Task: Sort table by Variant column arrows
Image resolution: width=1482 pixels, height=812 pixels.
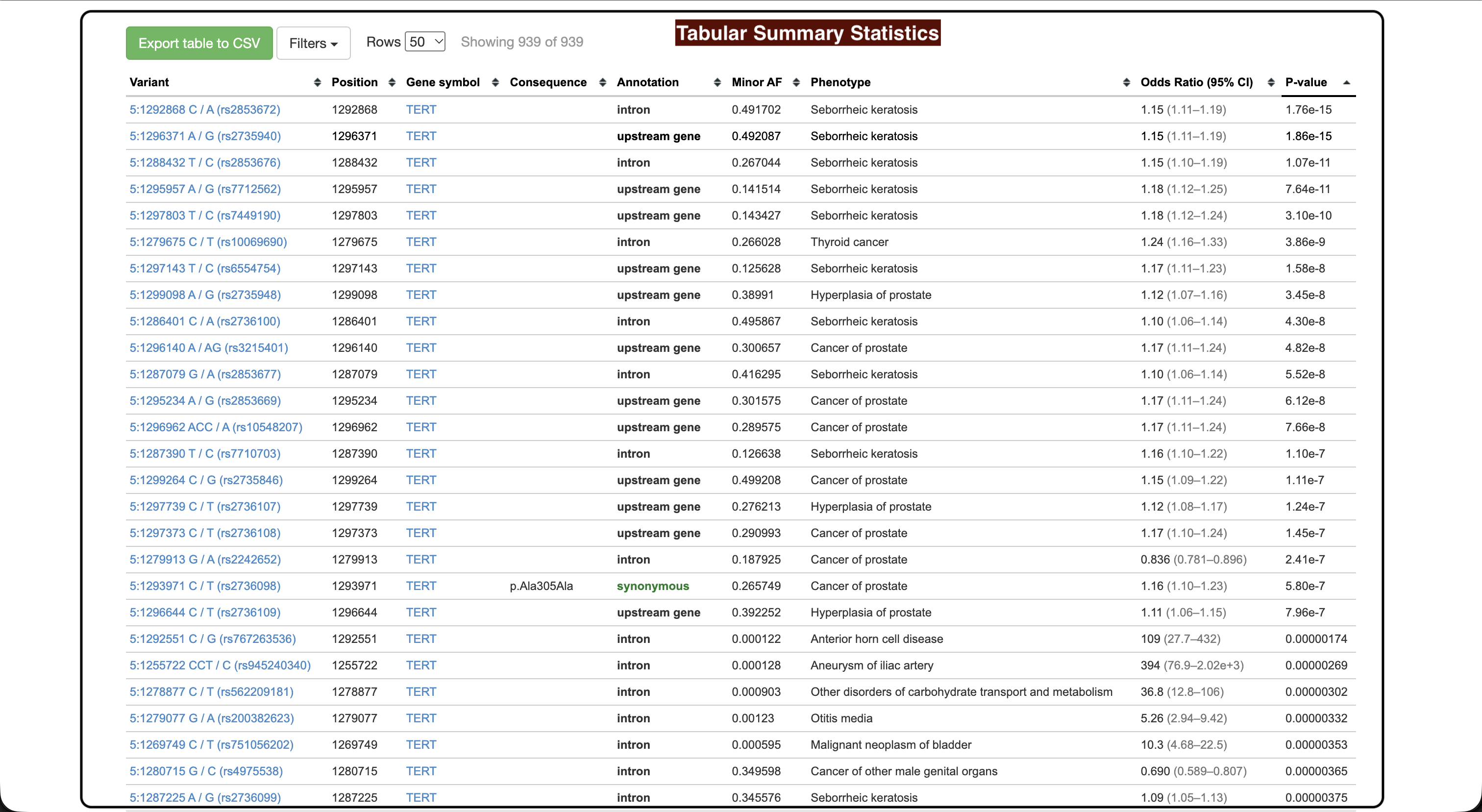Action: [317, 83]
